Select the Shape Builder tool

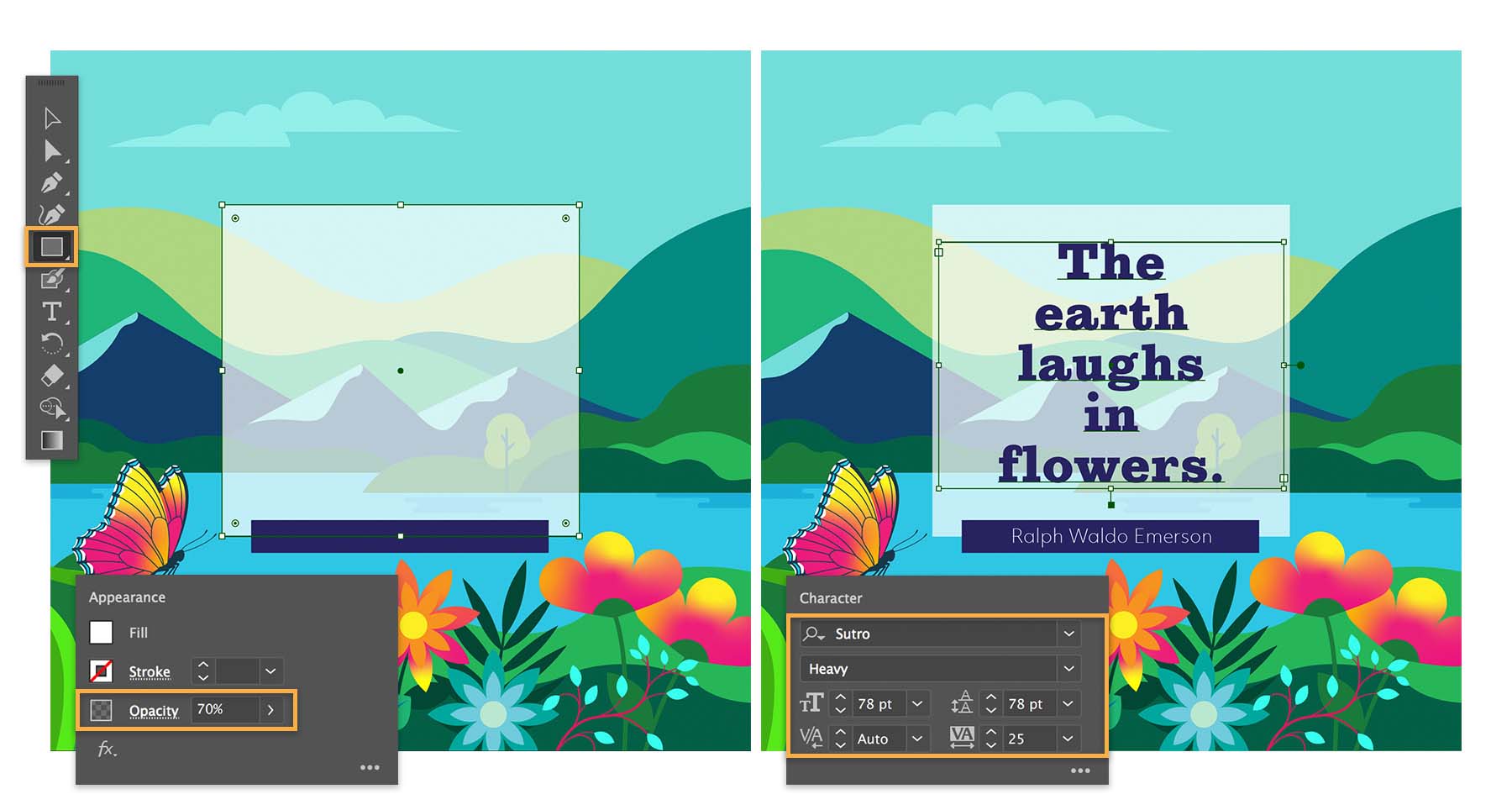tap(52, 408)
